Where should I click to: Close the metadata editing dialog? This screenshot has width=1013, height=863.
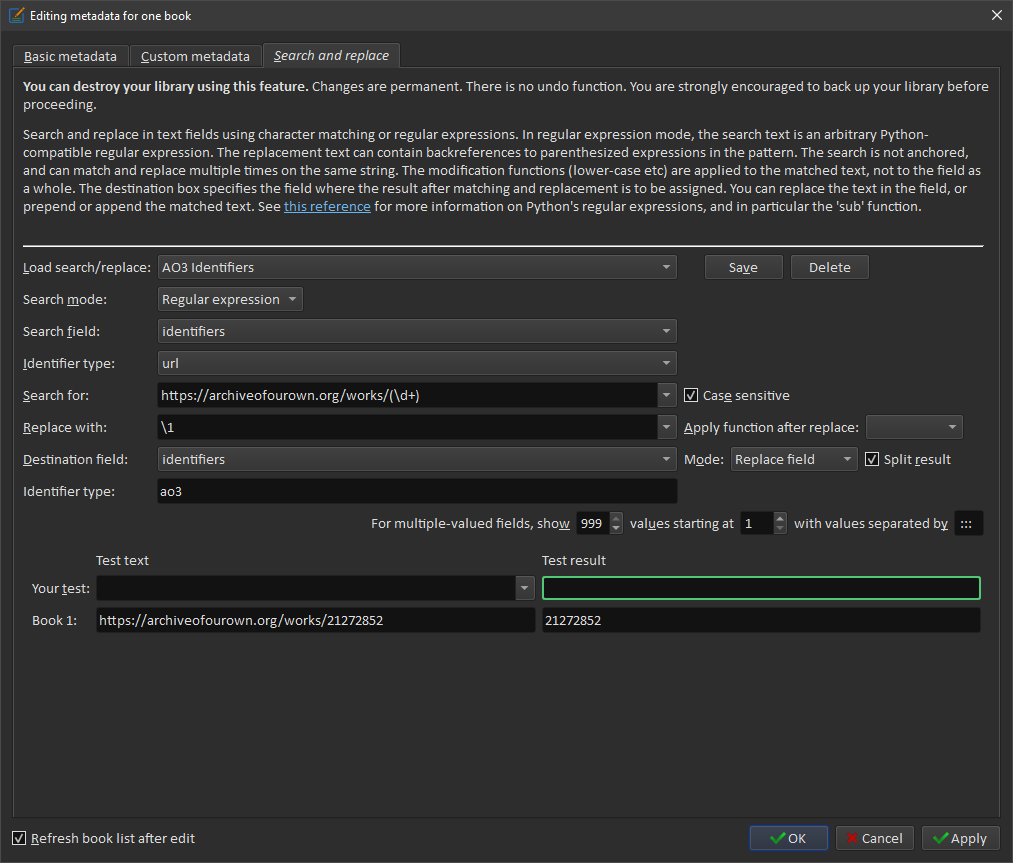click(995, 15)
